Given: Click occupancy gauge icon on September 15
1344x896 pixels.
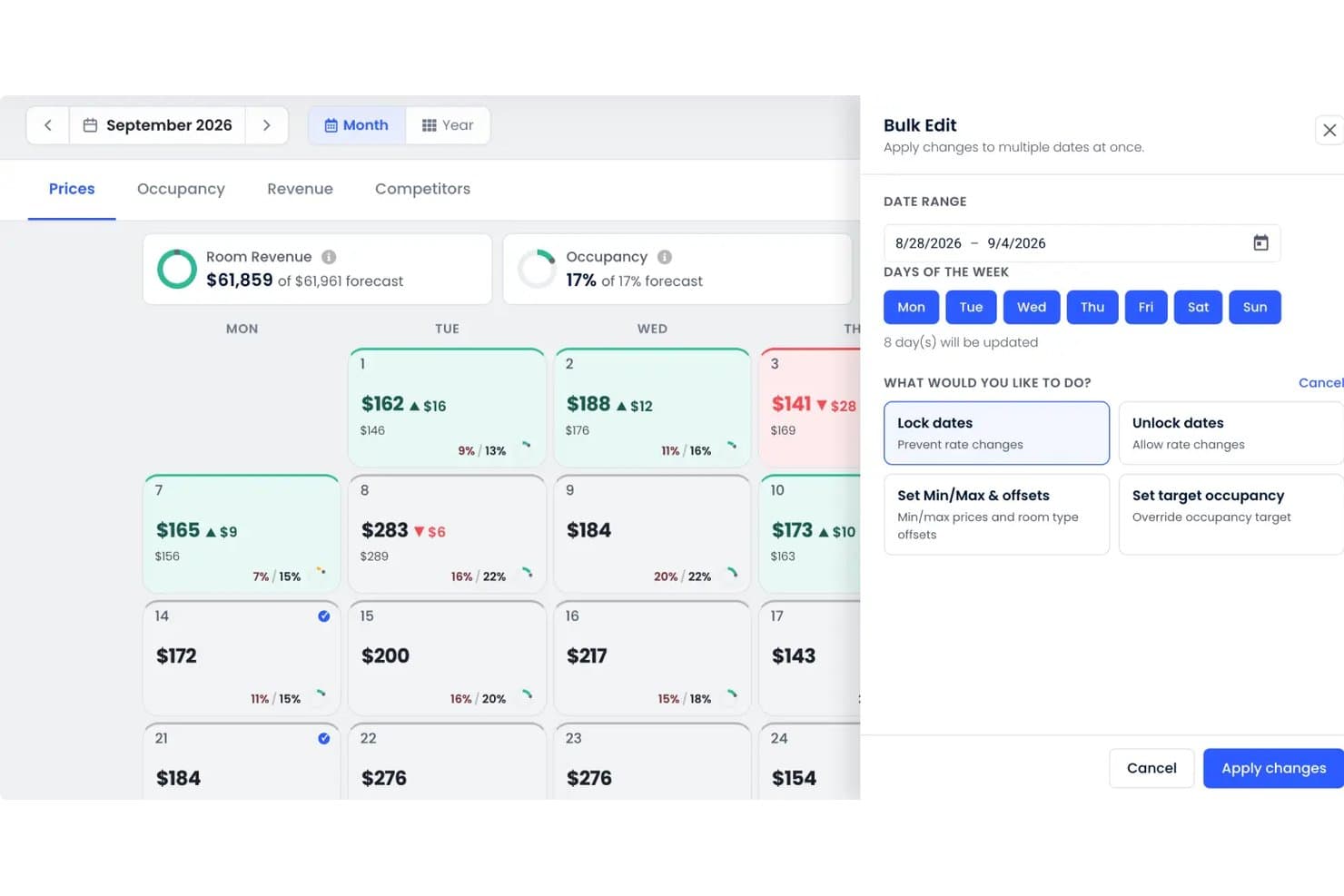Looking at the screenshot, I should [x=526, y=696].
